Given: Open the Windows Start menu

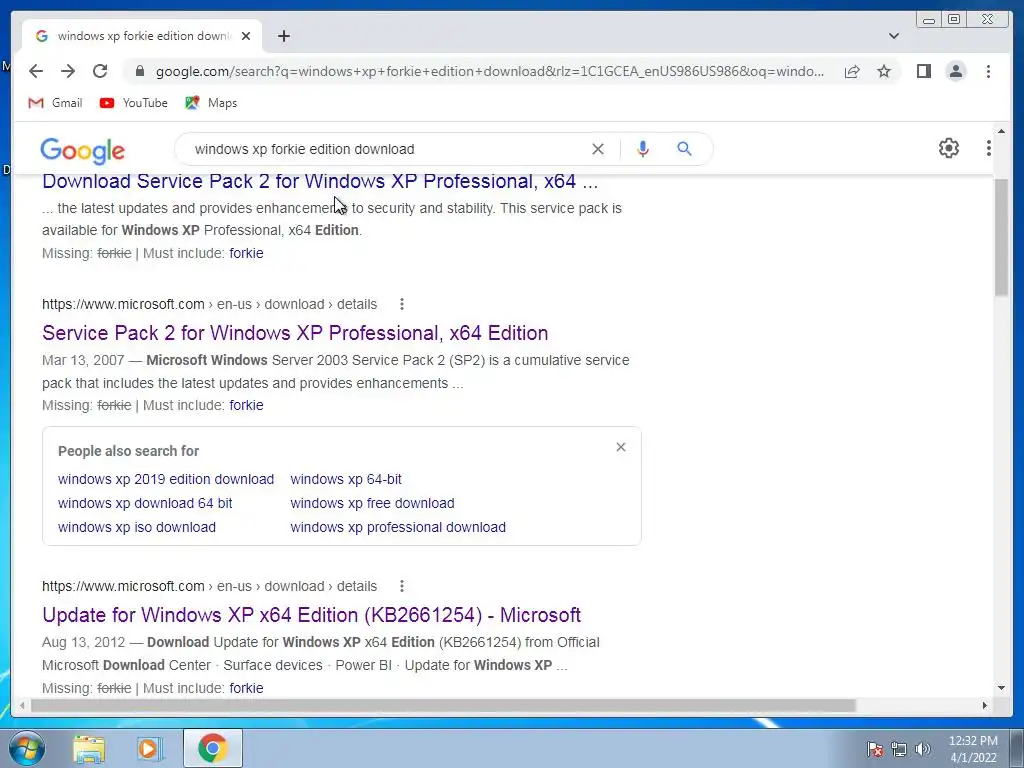Looking at the screenshot, I should click(x=25, y=749).
